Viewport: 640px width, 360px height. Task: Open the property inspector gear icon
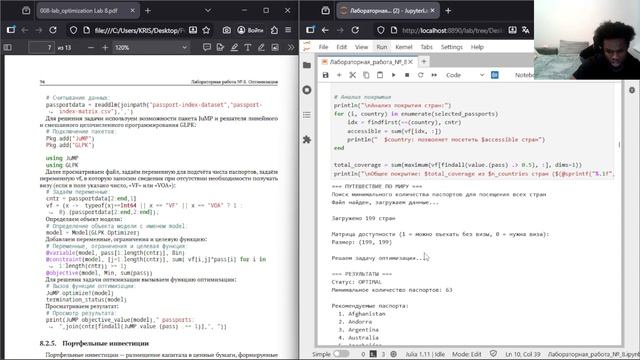632,90
